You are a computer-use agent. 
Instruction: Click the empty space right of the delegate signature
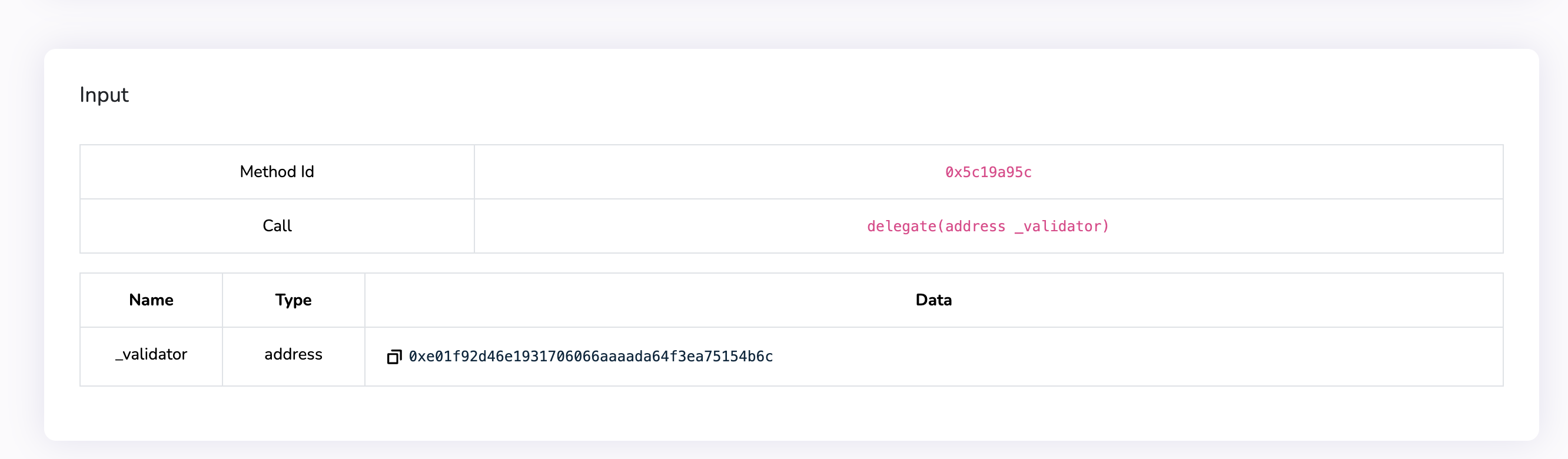tap(1308, 227)
